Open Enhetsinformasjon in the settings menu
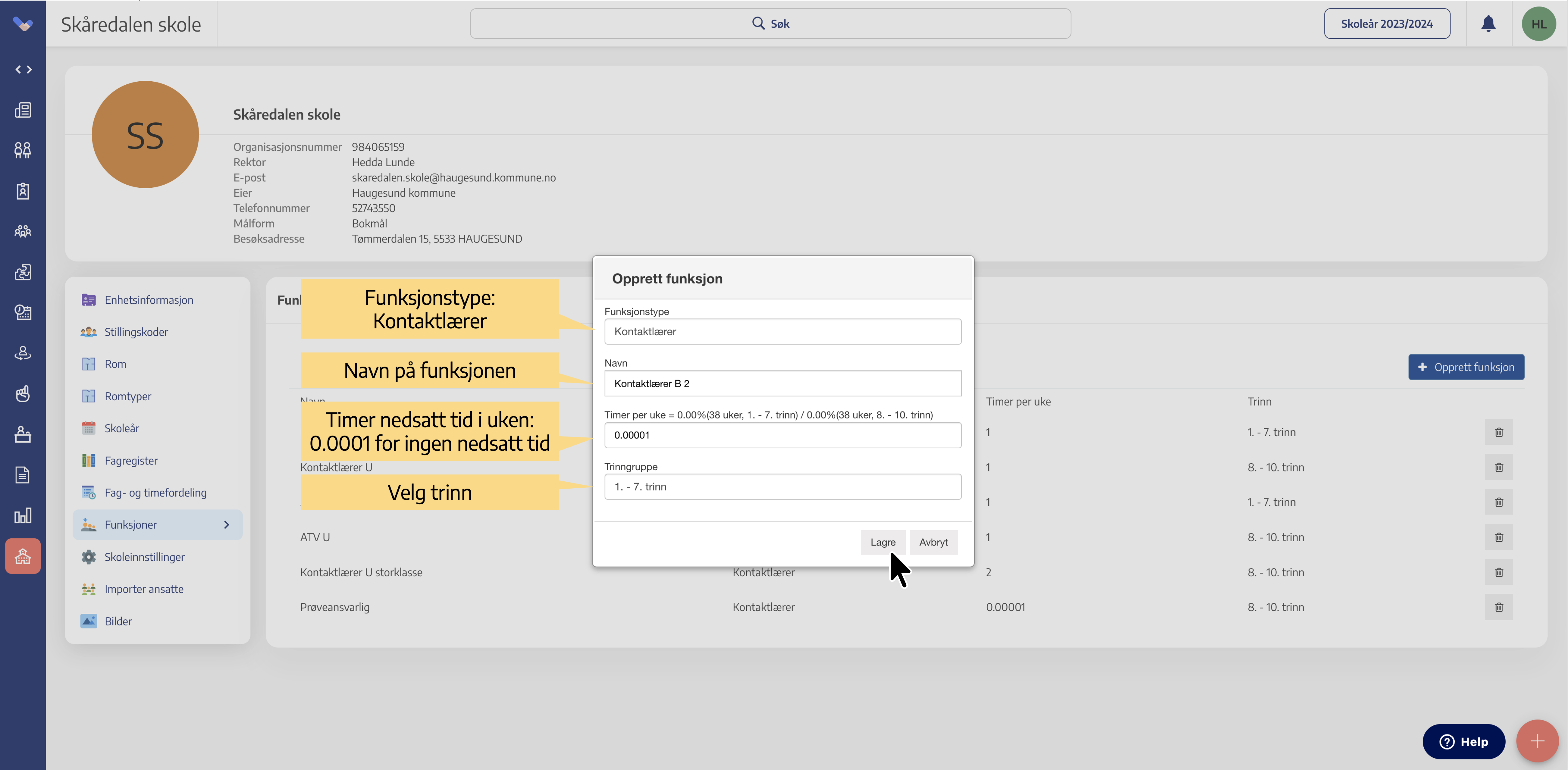The width and height of the screenshot is (1568, 770). [149, 300]
